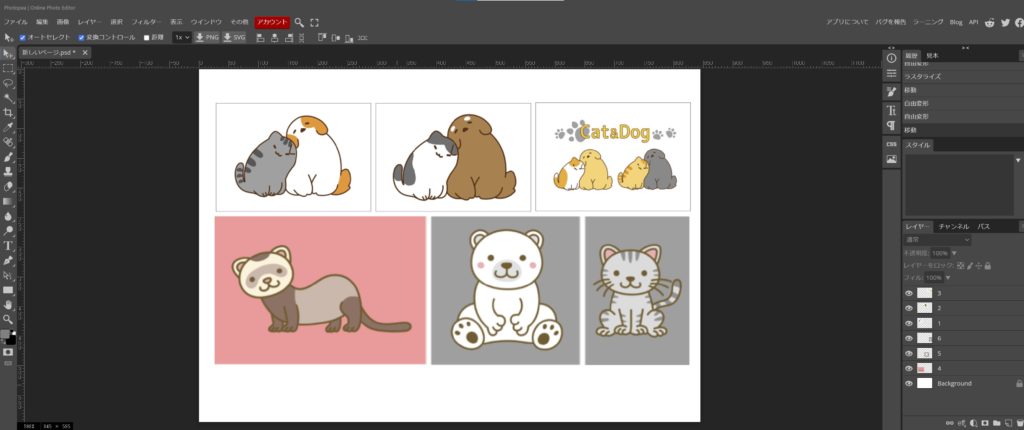1024x430 pixels.
Task: Click the red アカウント button
Action: point(271,21)
